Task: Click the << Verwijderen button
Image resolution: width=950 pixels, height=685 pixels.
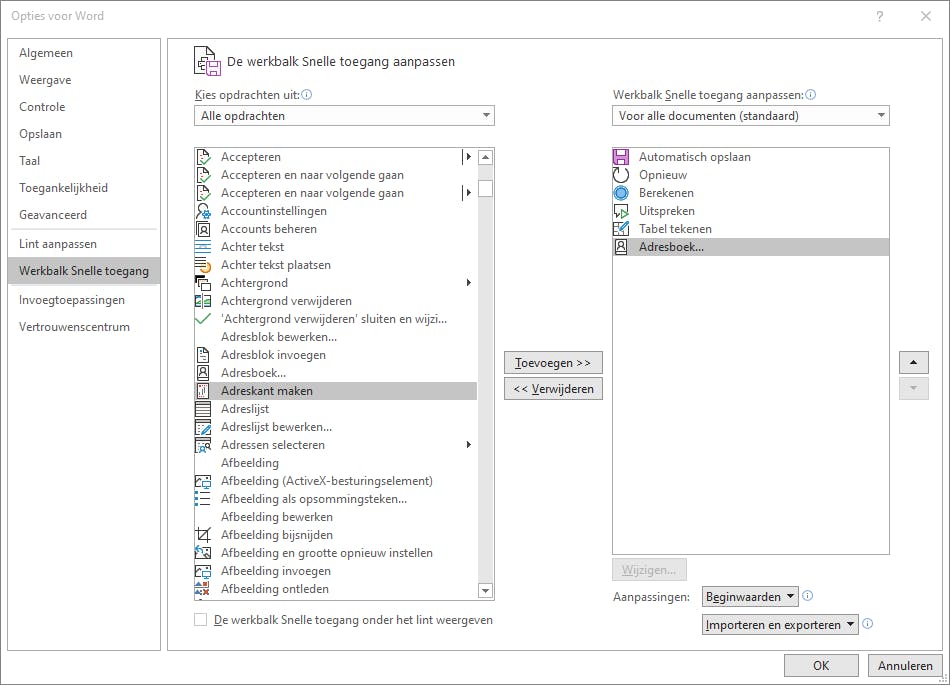Action: click(x=553, y=389)
